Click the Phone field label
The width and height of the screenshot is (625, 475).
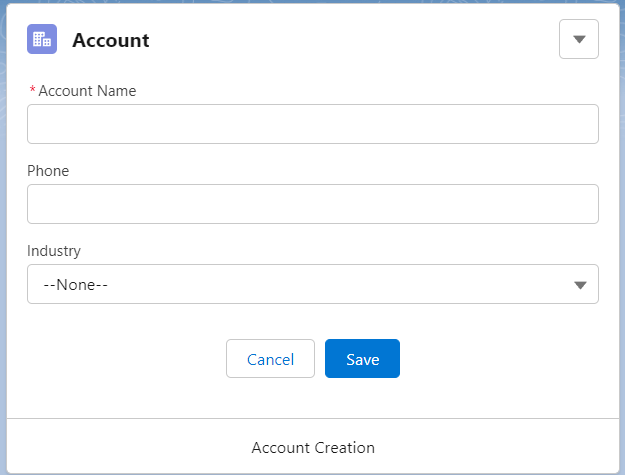click(48, 171)
